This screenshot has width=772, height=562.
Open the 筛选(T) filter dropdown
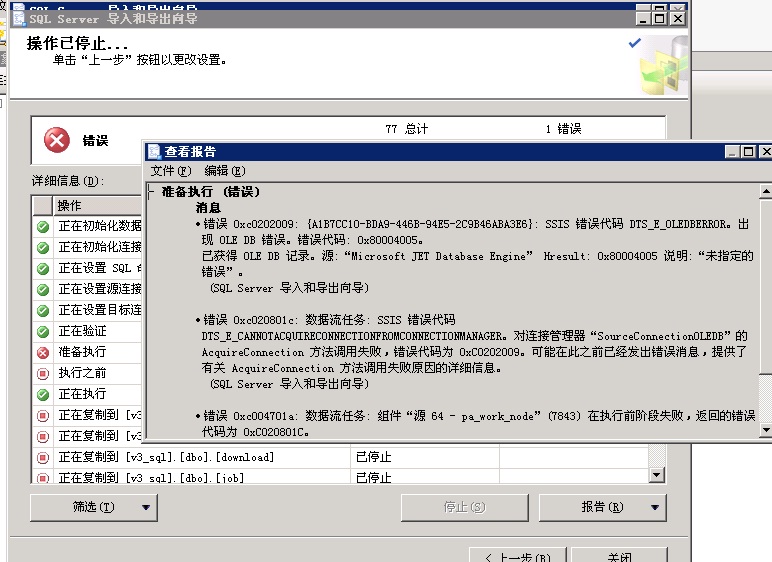coord(93,507)
